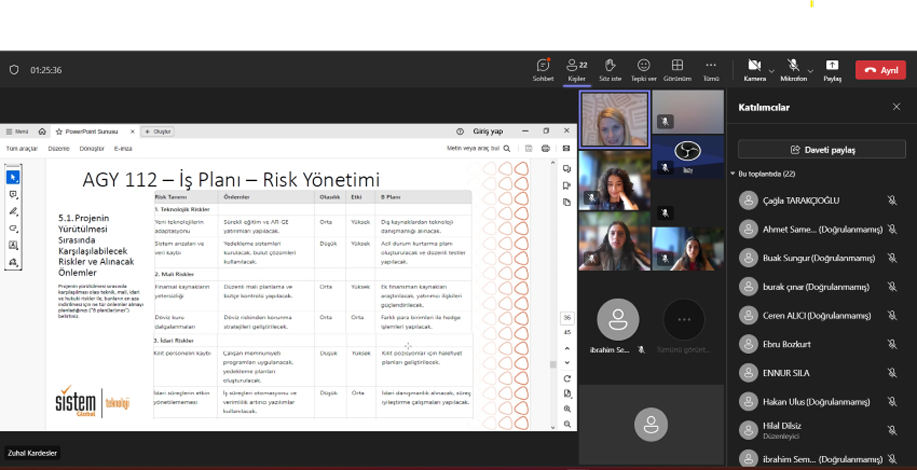Open the Kişiler participants list
The width and height of the screenshot is (917, 470).
[576, 68]
